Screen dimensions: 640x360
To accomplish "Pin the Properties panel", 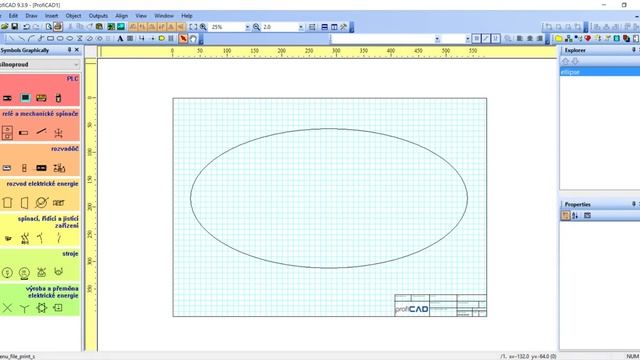I will click(633, 204).
